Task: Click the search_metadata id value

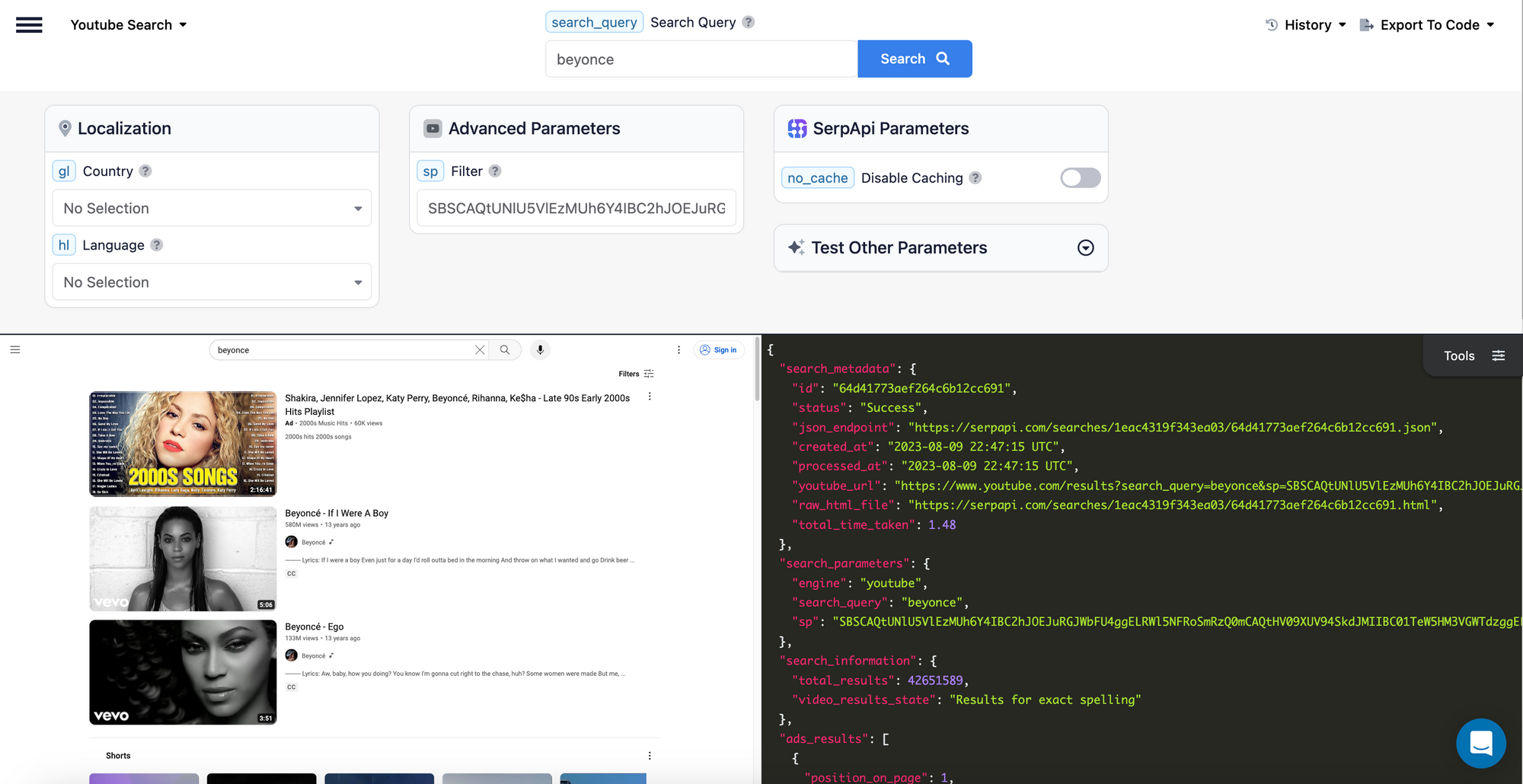Action: pos(921,388)
